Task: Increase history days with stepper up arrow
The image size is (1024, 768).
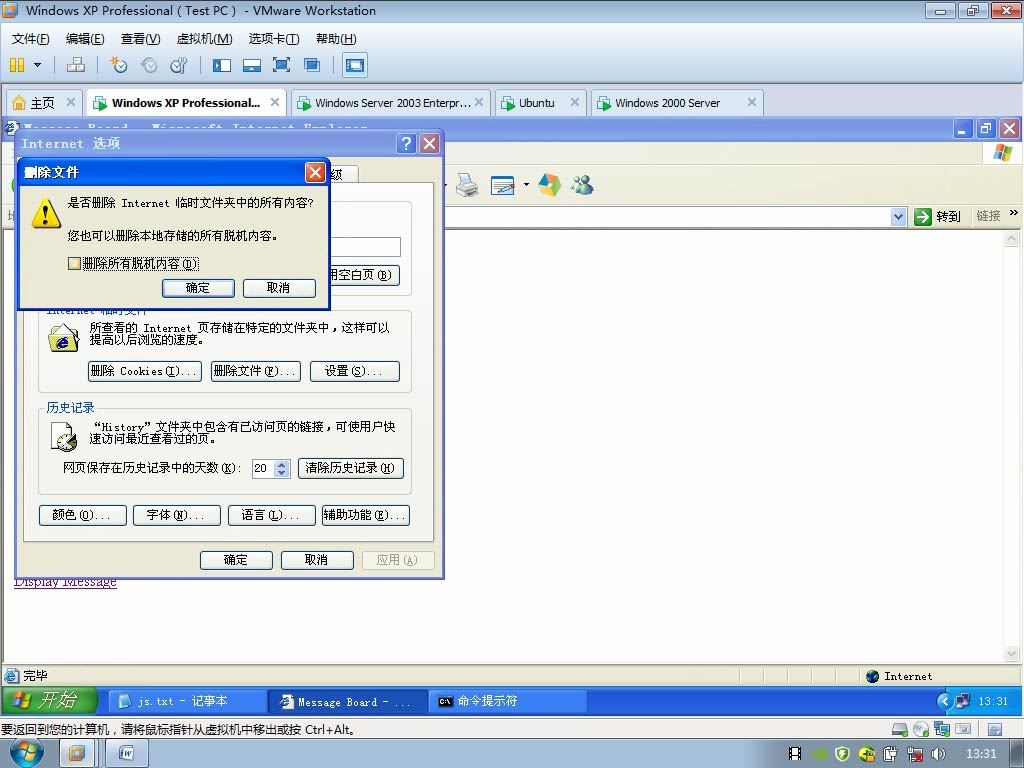Action: pos(281,464)
